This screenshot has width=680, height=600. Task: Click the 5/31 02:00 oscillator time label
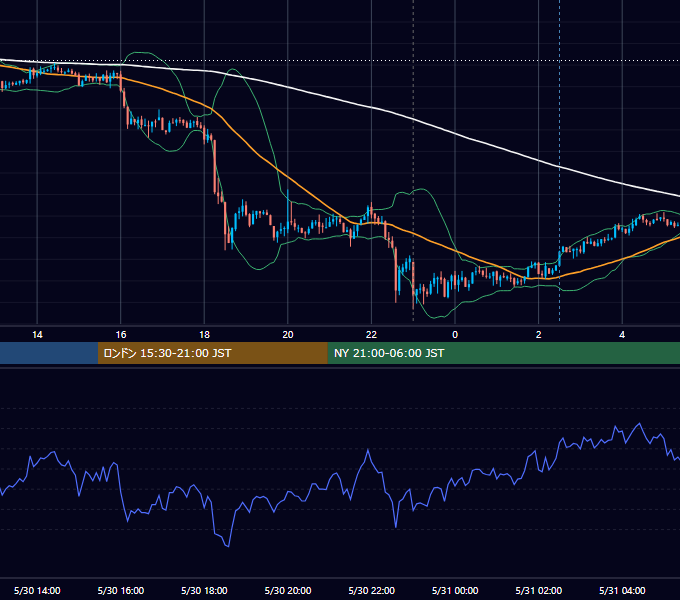[x=539, y=590]
